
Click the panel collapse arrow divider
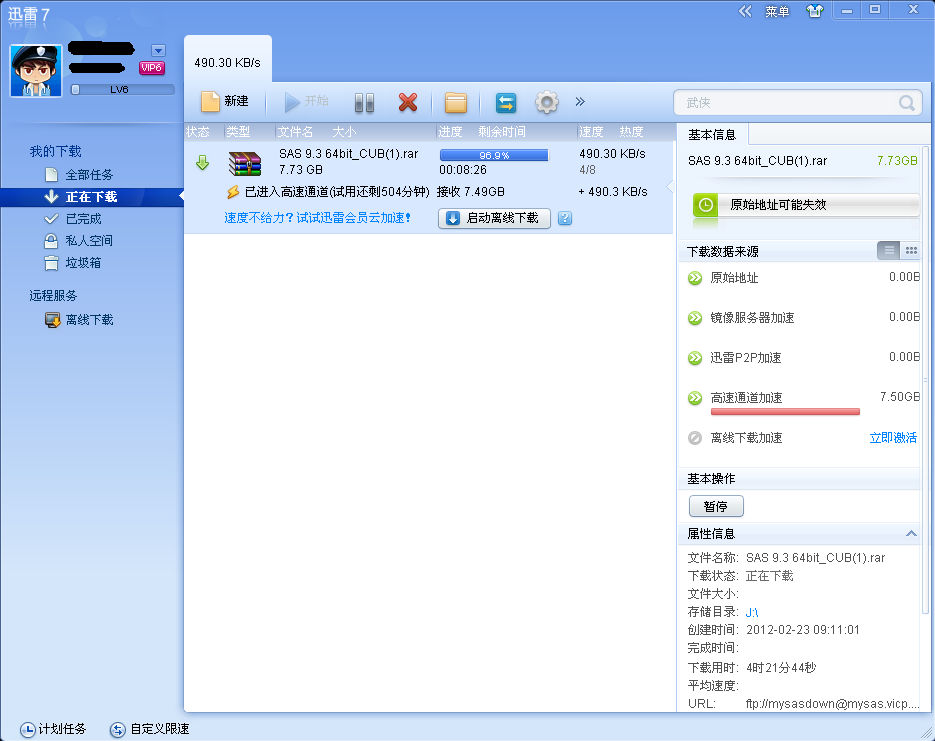(670, 187)
